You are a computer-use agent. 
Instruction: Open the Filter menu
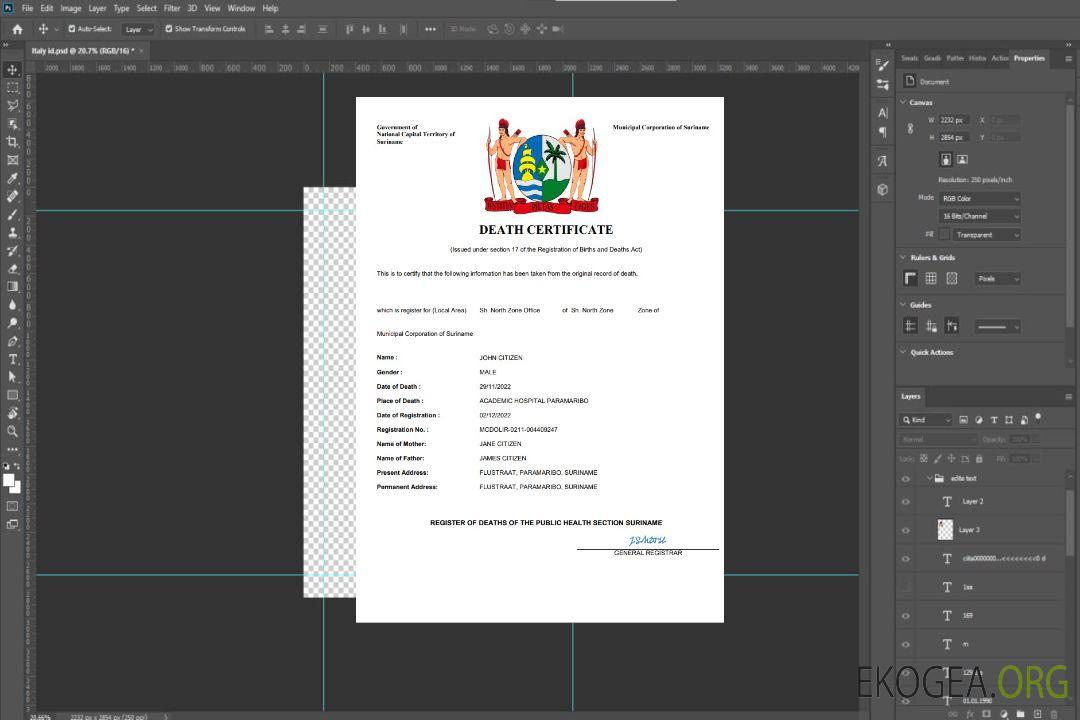172,8
